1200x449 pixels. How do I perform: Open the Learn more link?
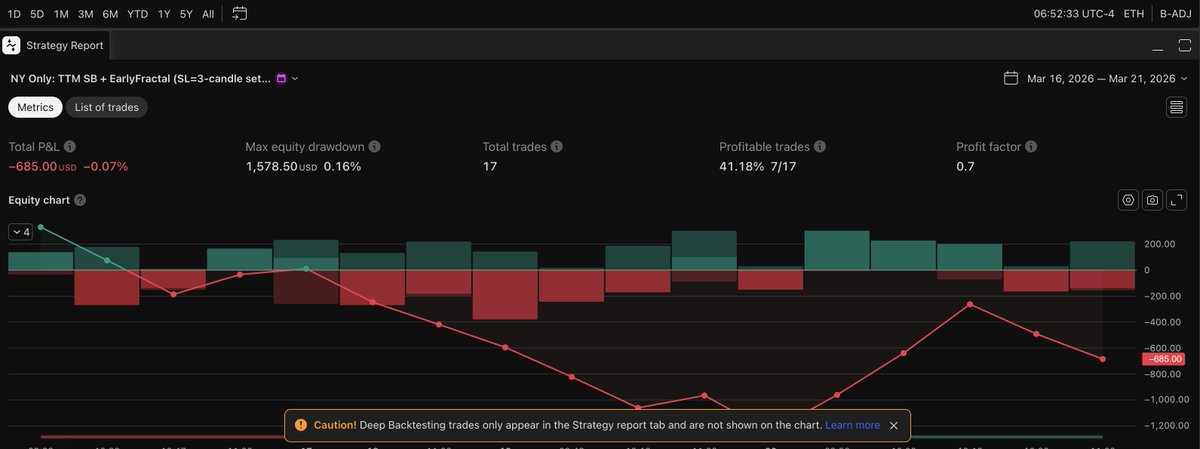click(852, 425)
